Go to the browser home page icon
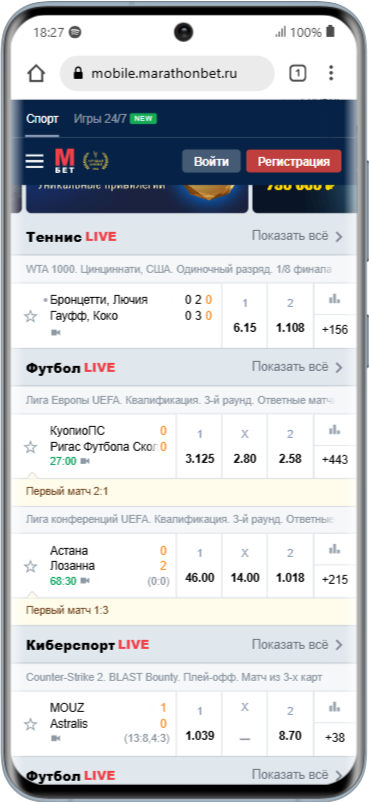 pyautogui.click(x=36, y=74)
